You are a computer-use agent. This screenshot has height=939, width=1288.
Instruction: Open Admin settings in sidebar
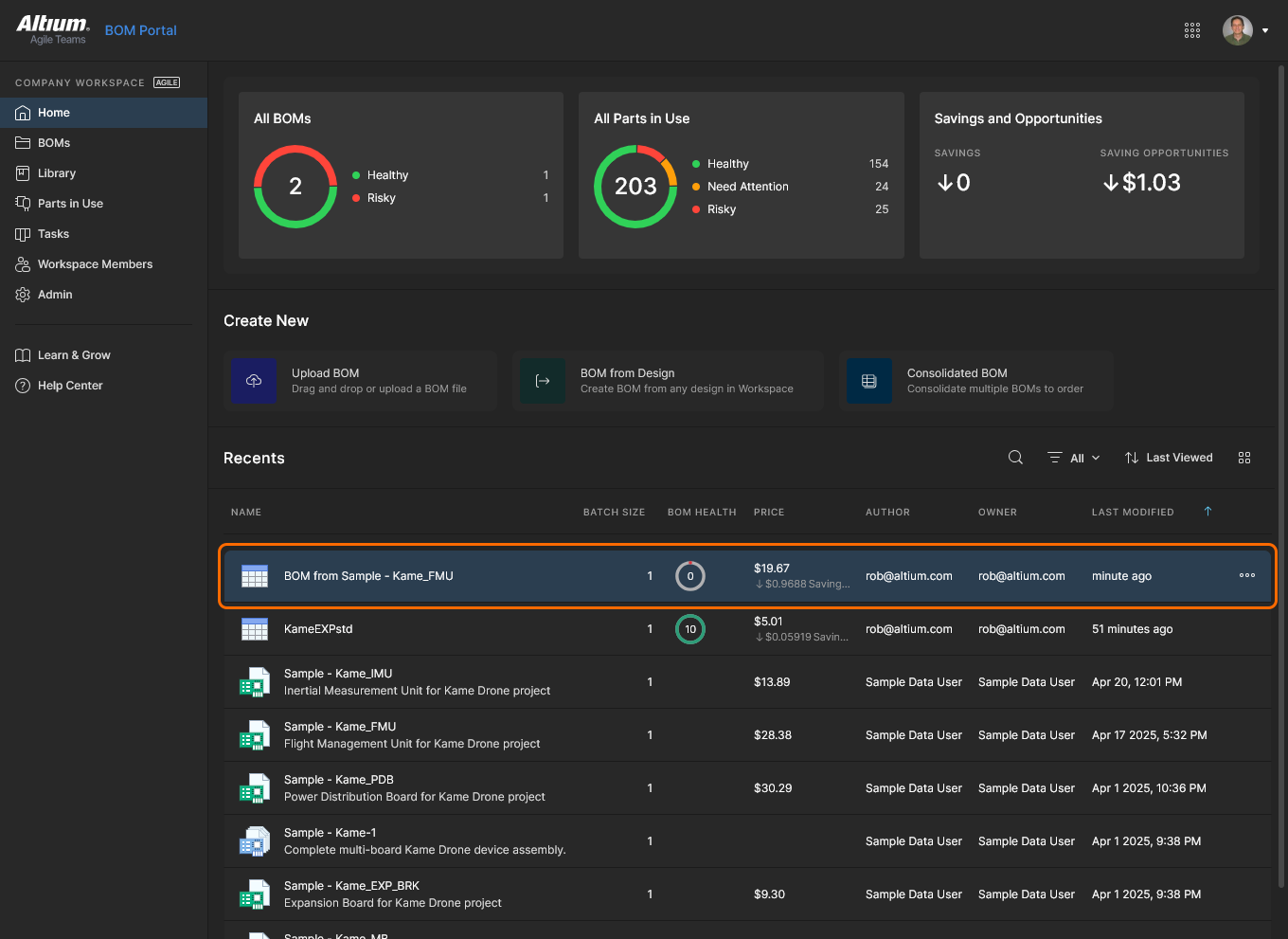(x=55, y=295)
